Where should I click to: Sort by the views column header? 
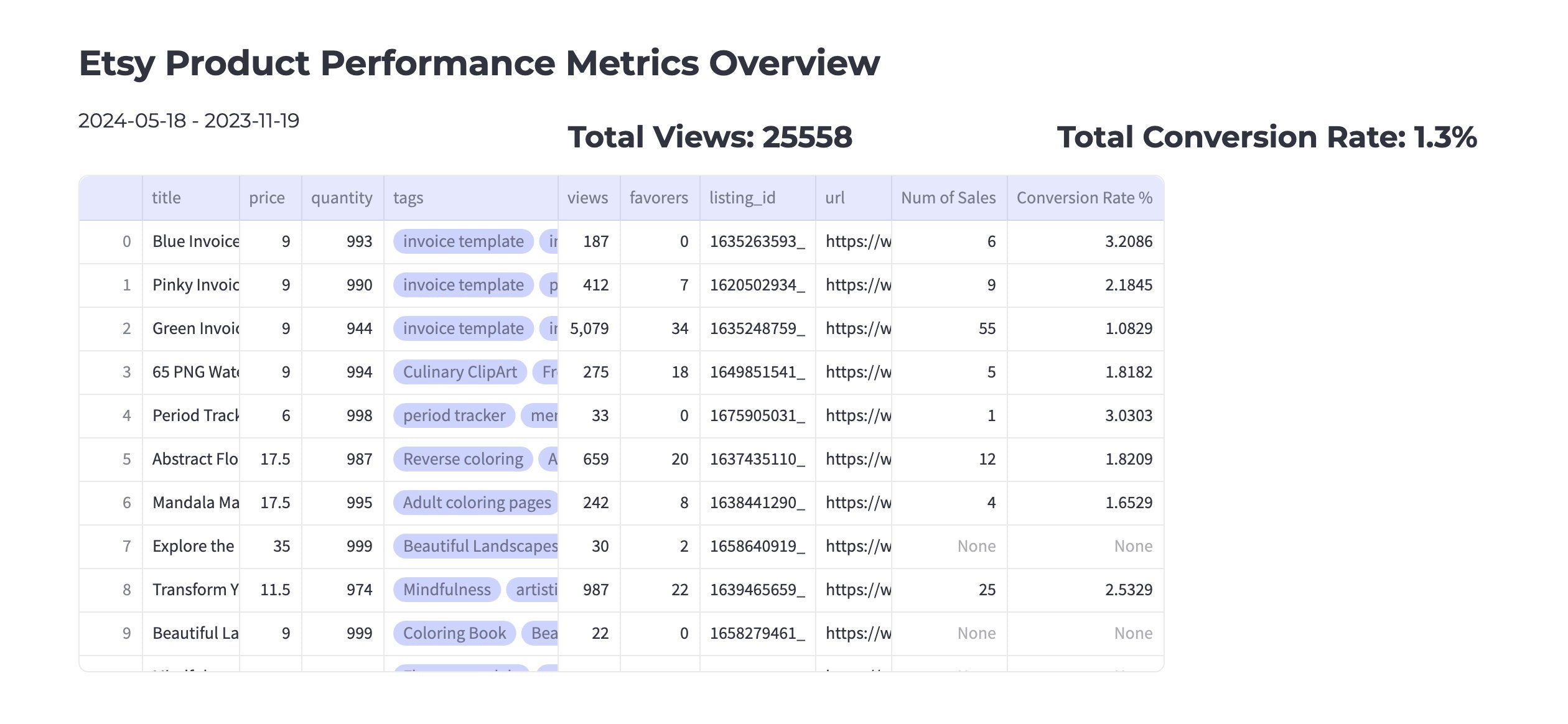(589, 198)
